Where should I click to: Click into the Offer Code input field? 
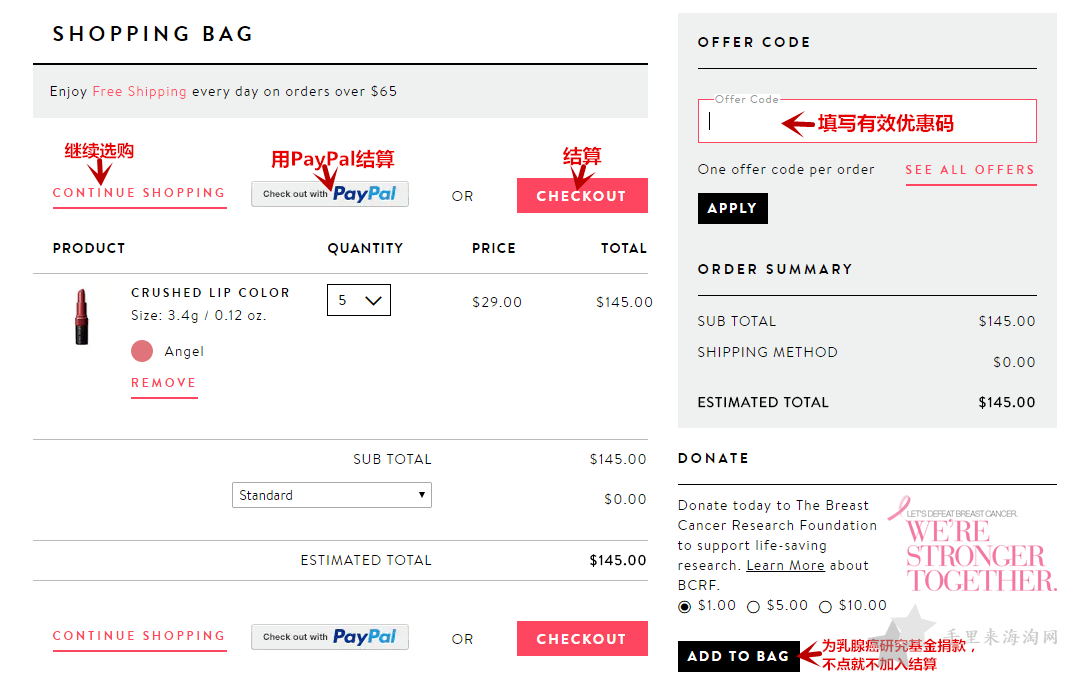click(x=867, y=121)
